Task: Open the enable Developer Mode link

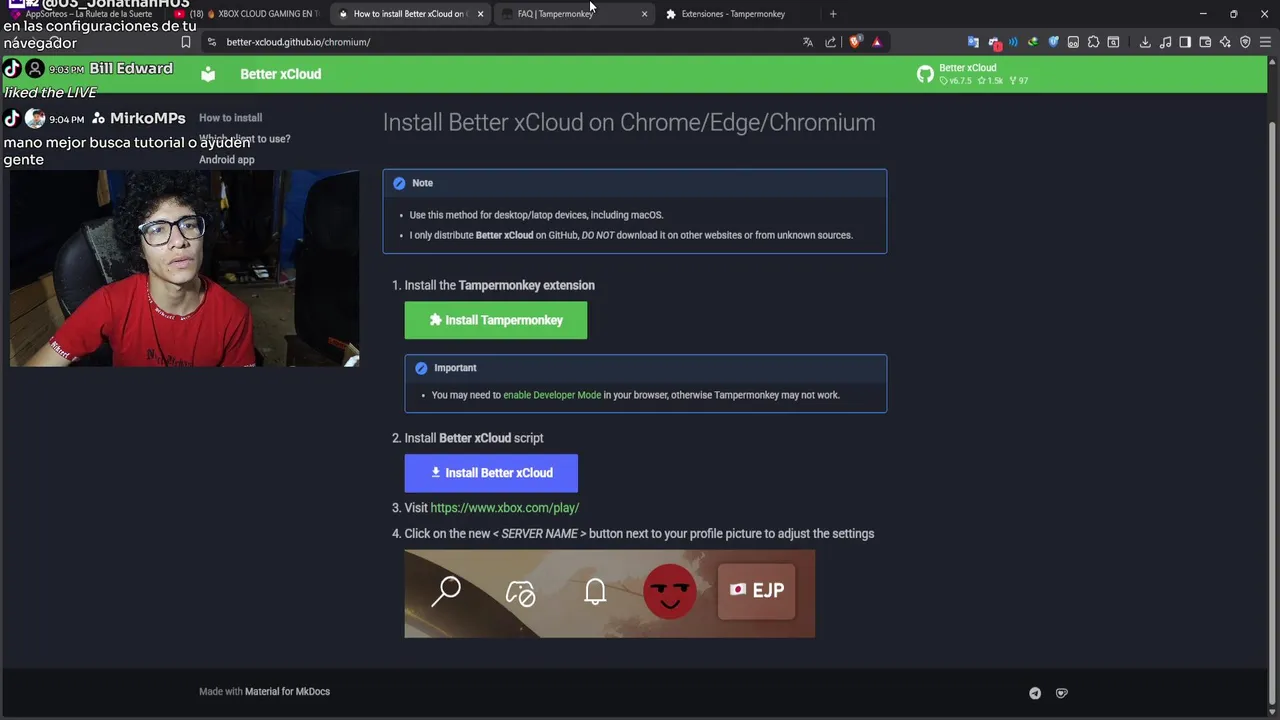Action: click(552, 395)
